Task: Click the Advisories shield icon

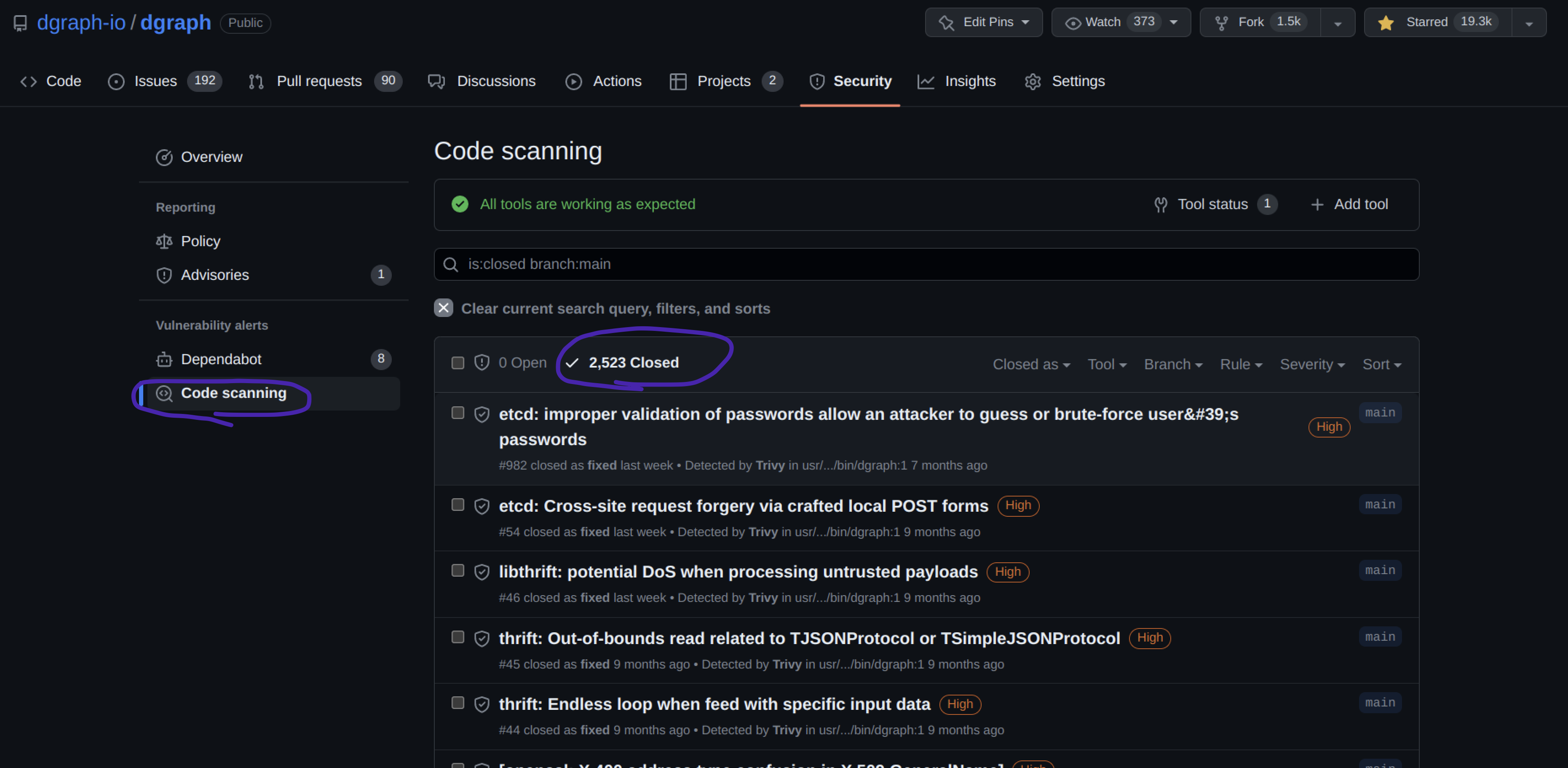Action: coord(164,276)
